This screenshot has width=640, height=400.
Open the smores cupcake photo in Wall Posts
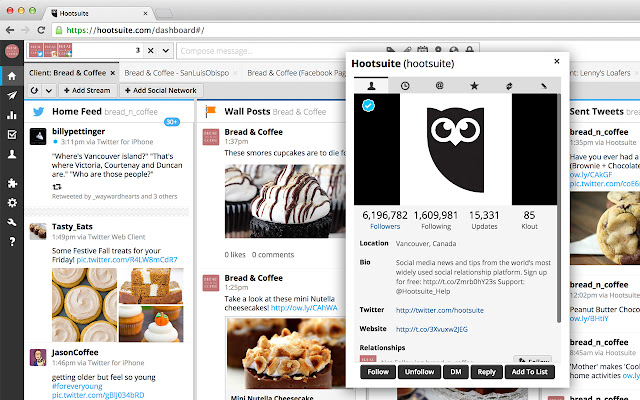click(x=285, y=201)
